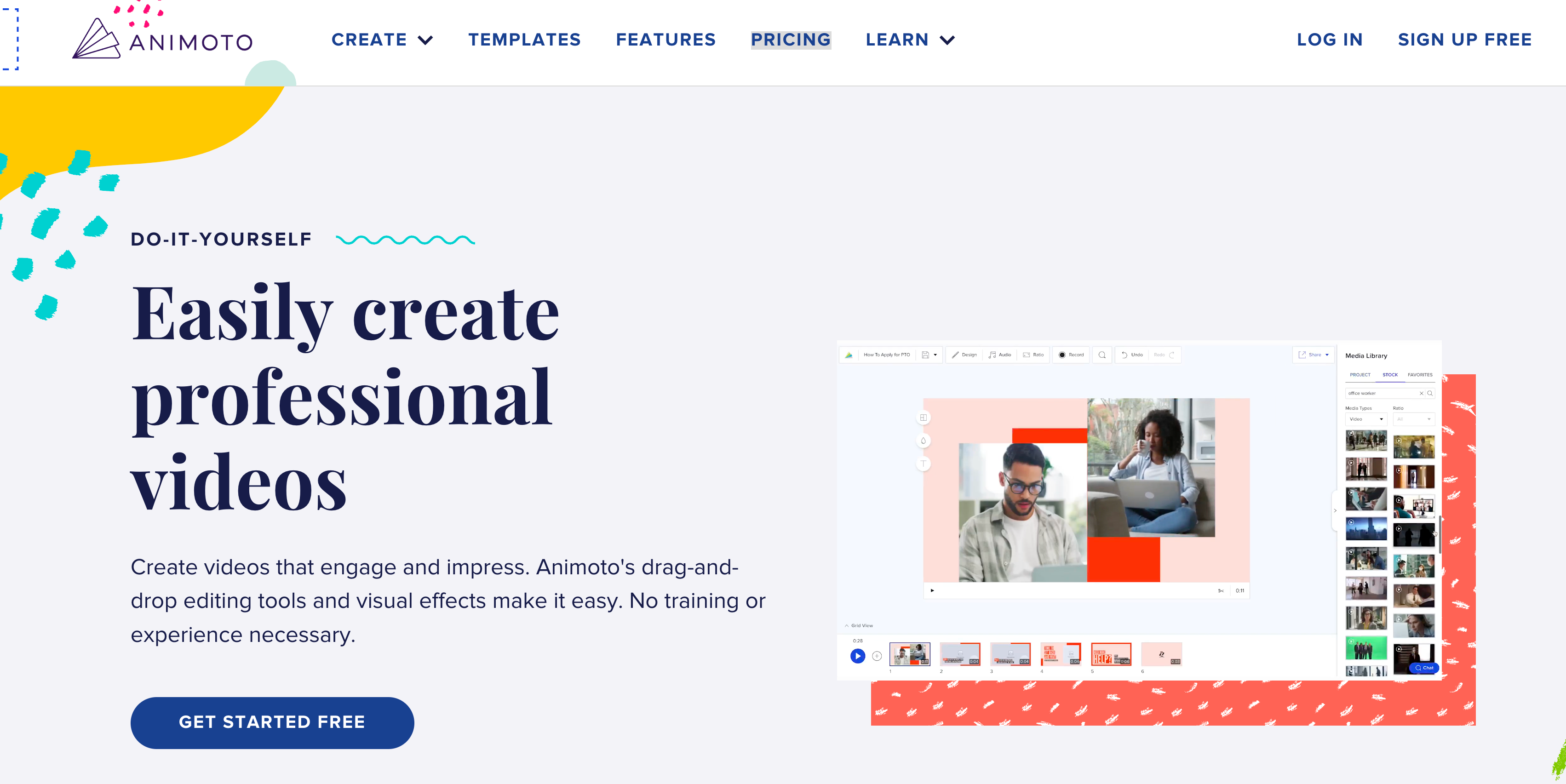The height and width of the screenshot is (784, 1566).
Task: Click the LOG IN link
Action: pos(1330,40)
